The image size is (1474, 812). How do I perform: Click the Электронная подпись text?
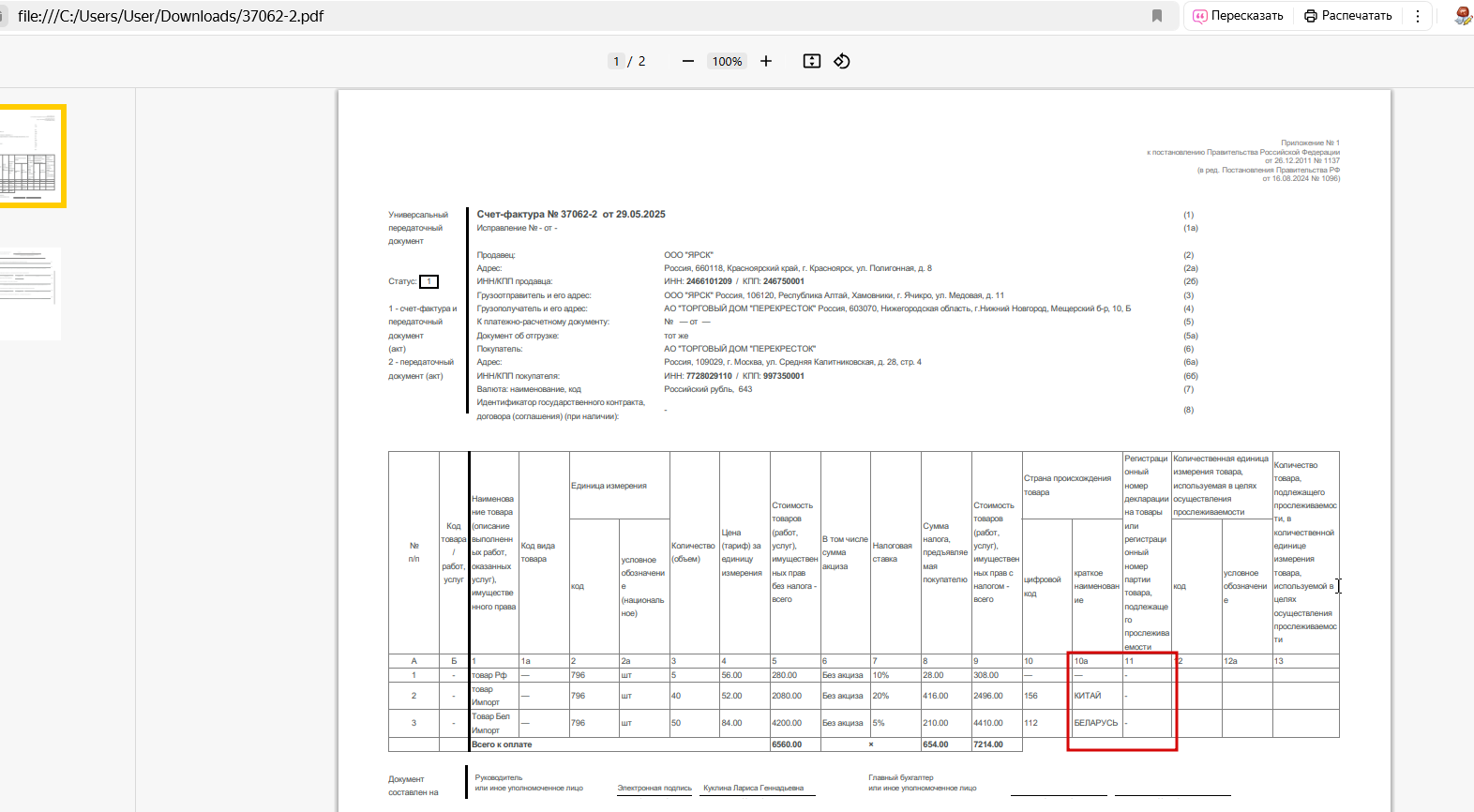point(654,788)
